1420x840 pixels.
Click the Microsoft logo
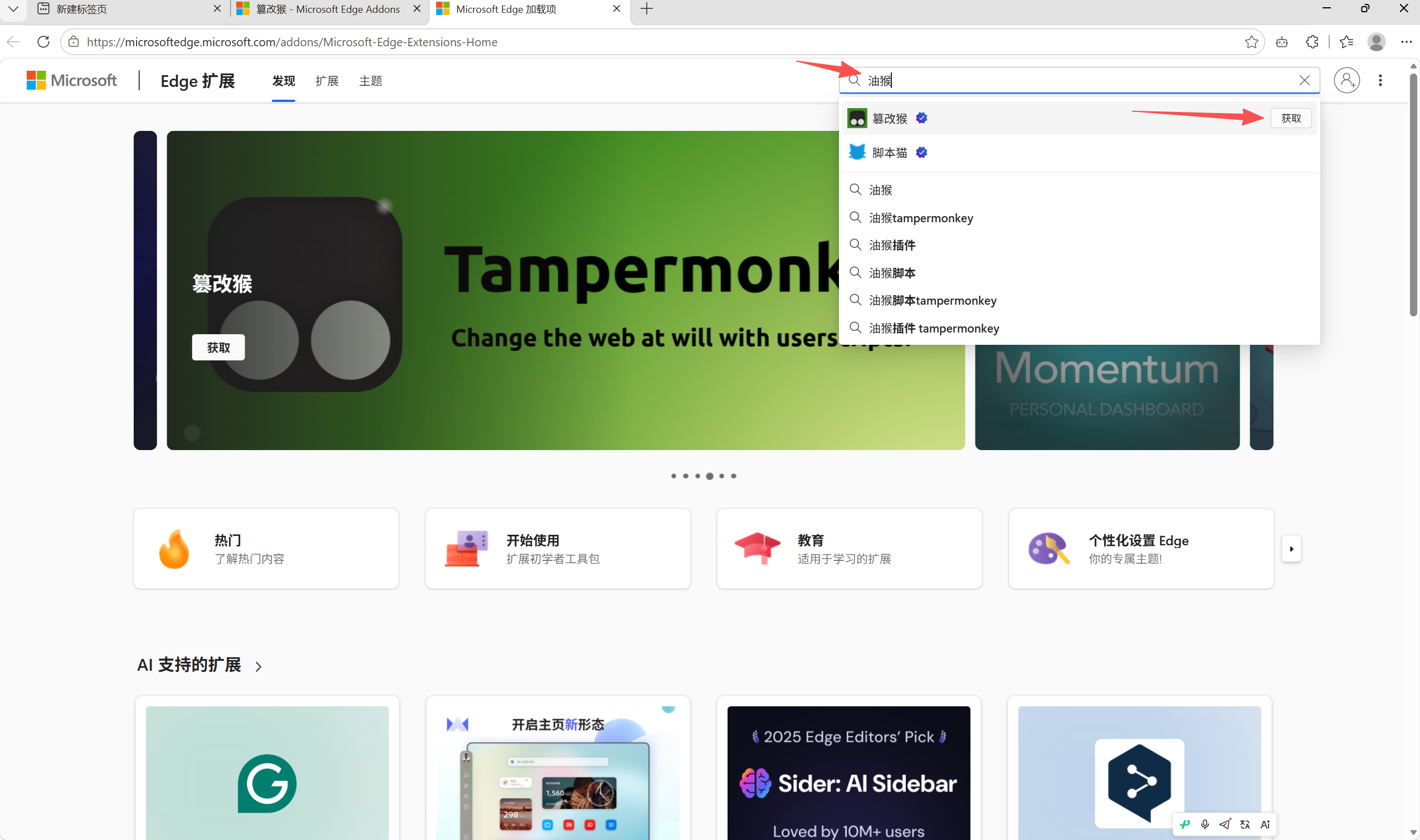[71, 80]
